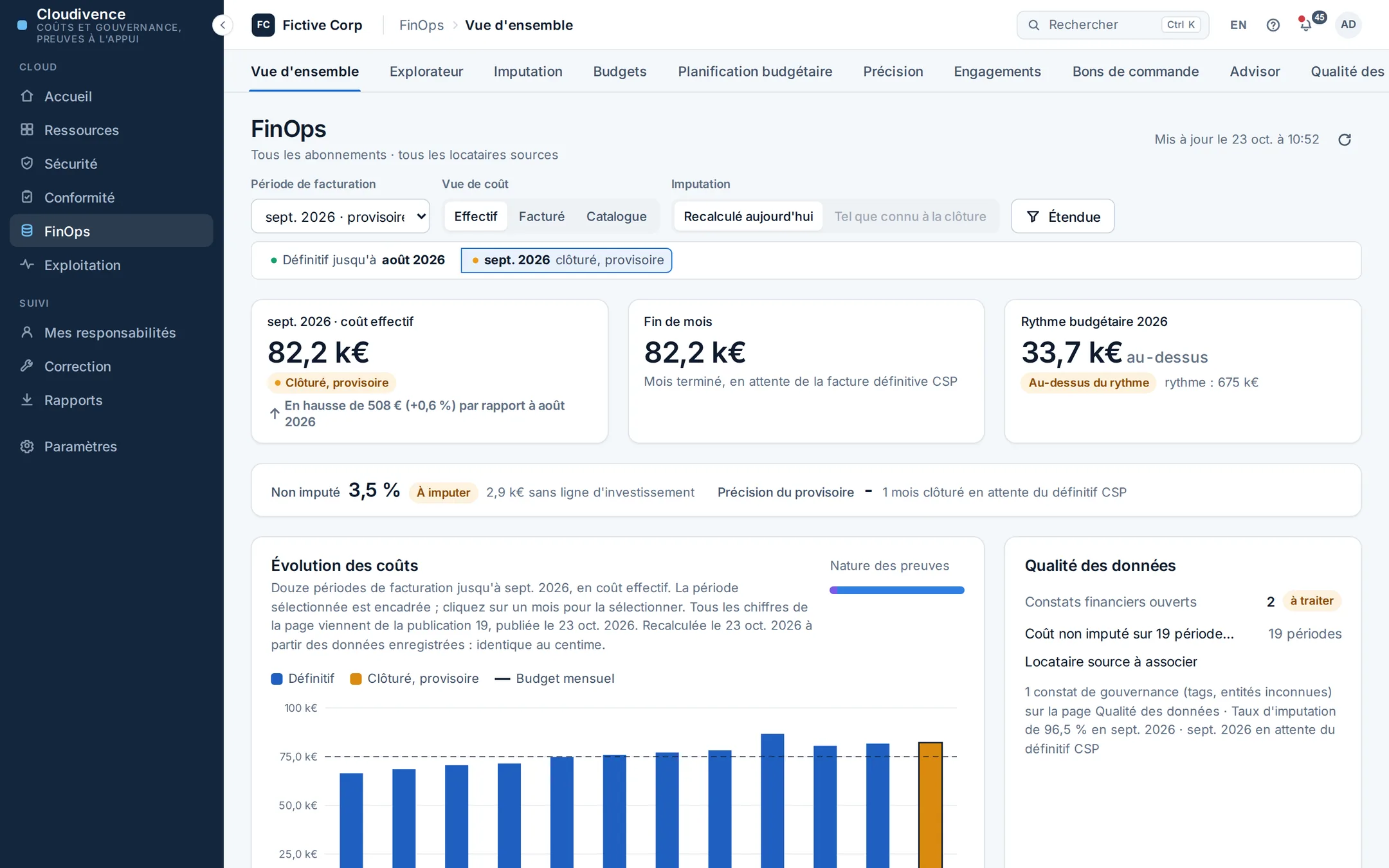This screenshot has height=868, width=1389.
Task: Click the Conformité clipboard icon
Action: coord(27,197)
